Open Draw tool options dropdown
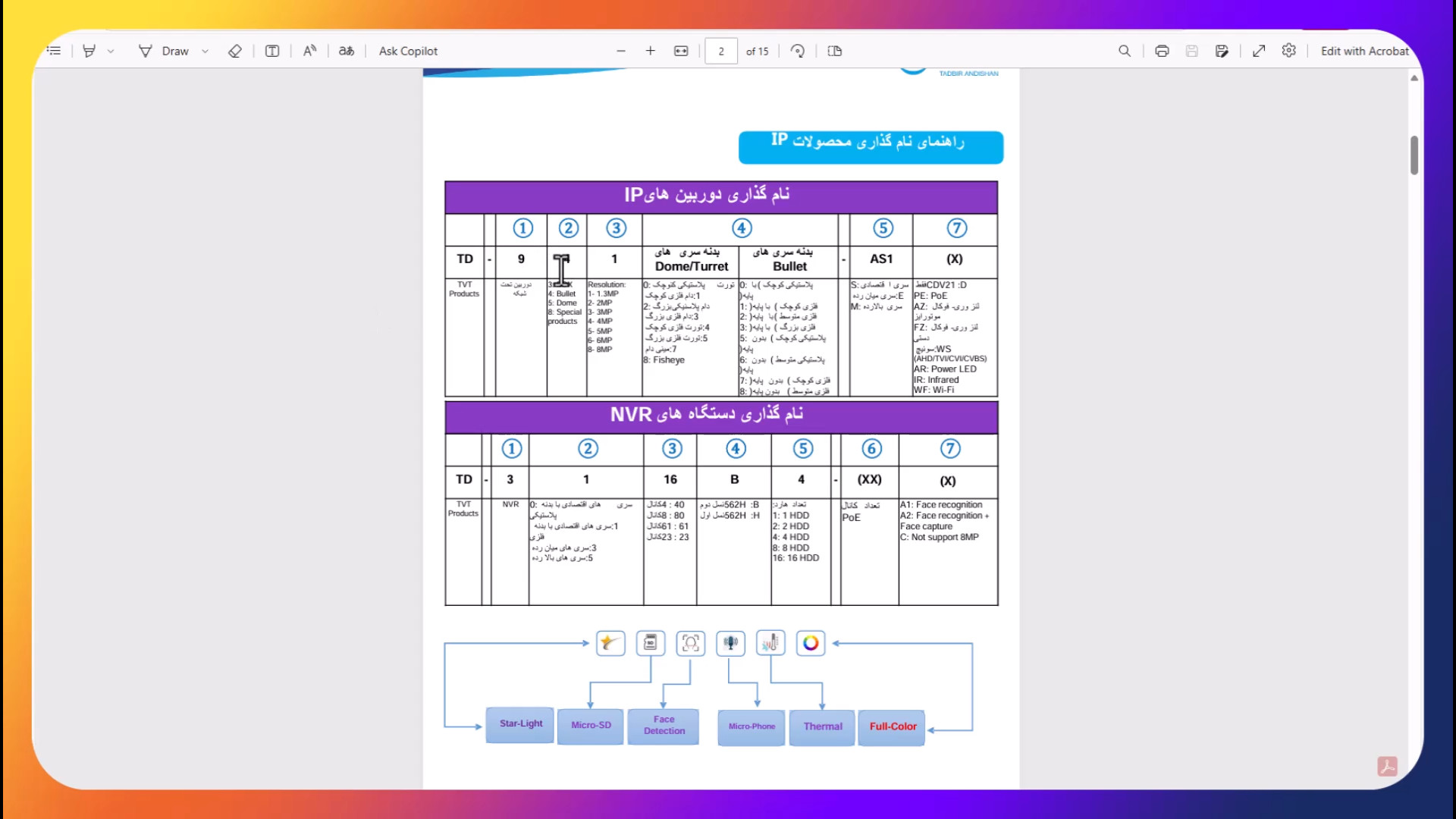The image size is (1456, 819). [x=205, y=51]
